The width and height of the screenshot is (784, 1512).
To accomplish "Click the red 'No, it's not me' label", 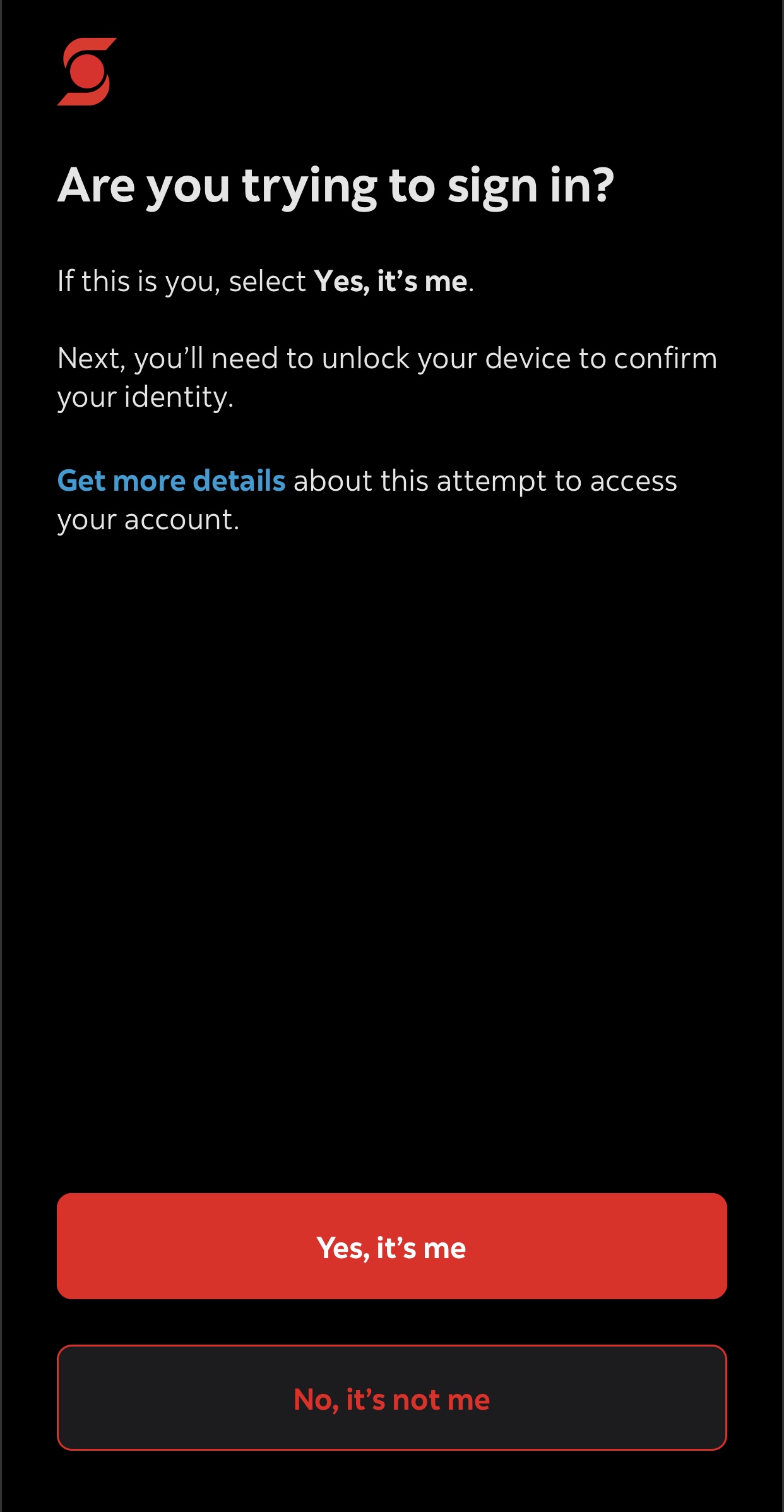I will (392, 1400).
